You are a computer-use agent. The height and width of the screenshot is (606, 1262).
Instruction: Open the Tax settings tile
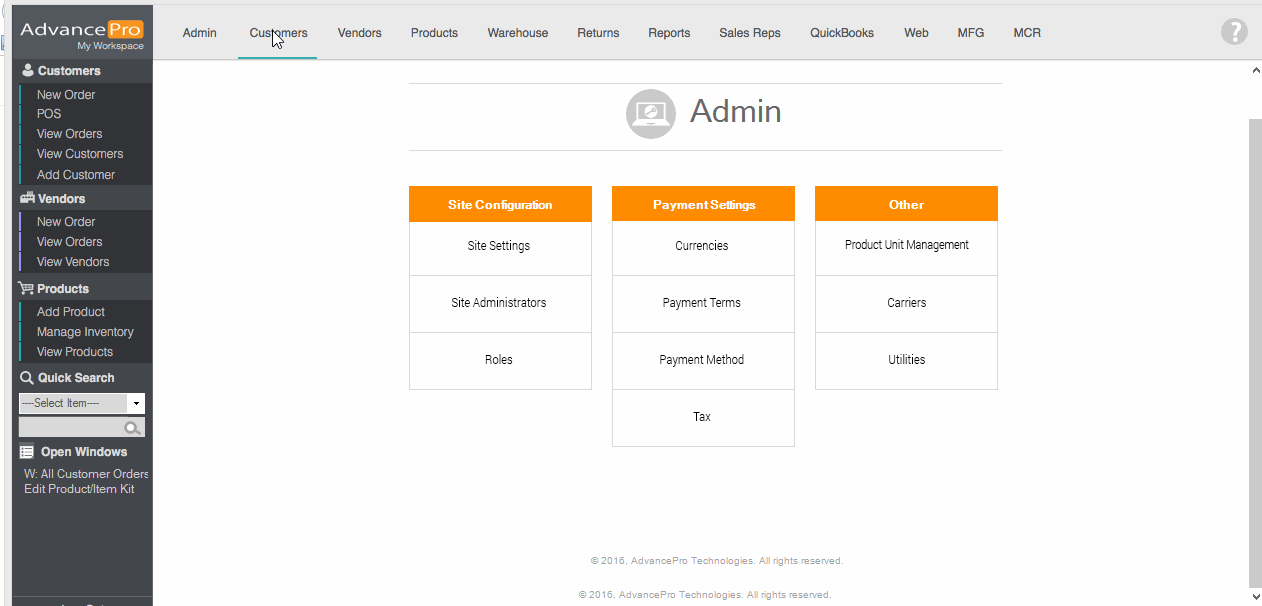coord(702,417)
